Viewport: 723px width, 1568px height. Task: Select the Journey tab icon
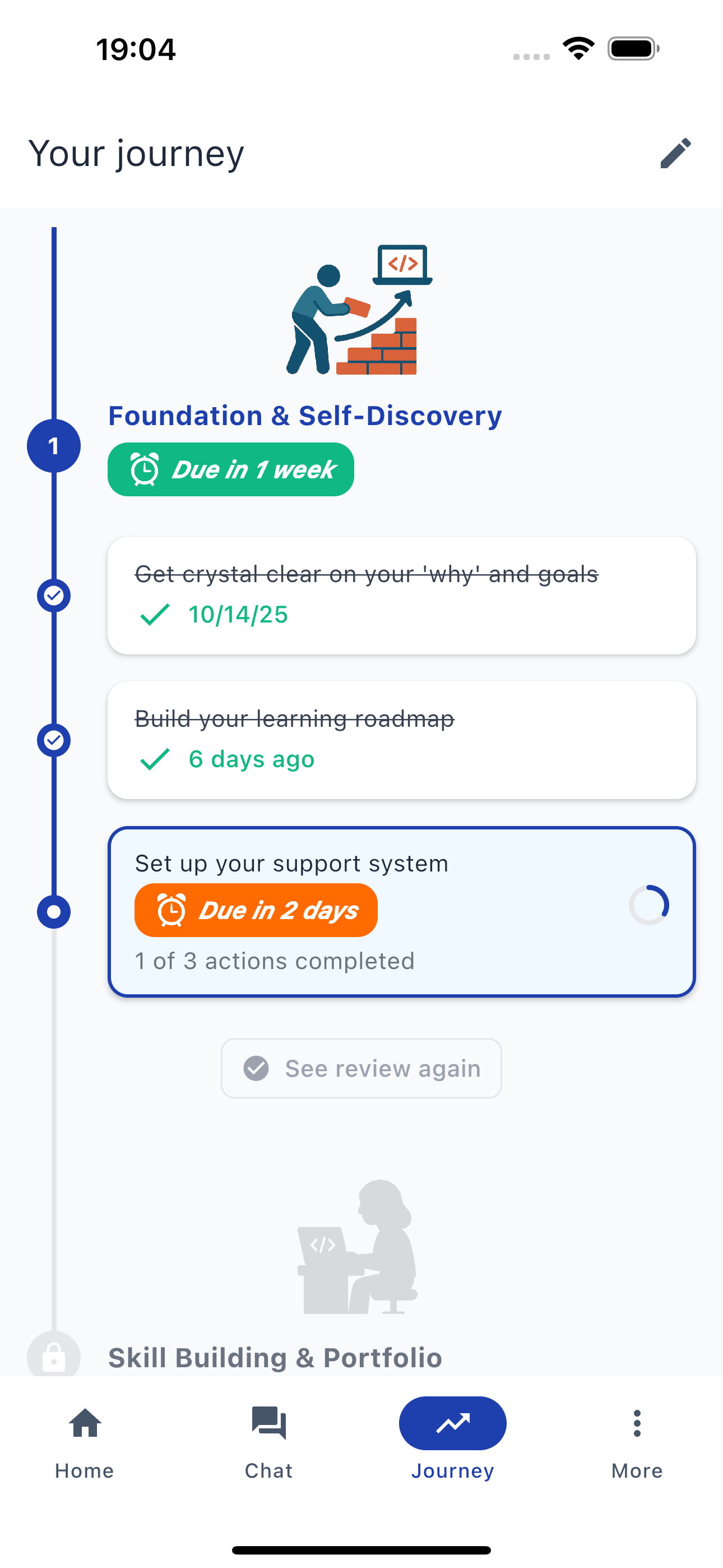tap(452, 1423)
